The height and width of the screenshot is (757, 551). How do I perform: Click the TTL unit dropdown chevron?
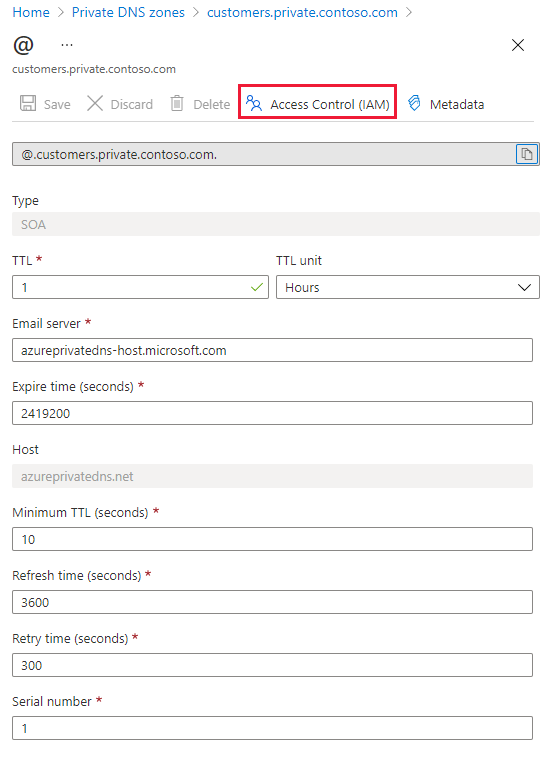point(524,288)
